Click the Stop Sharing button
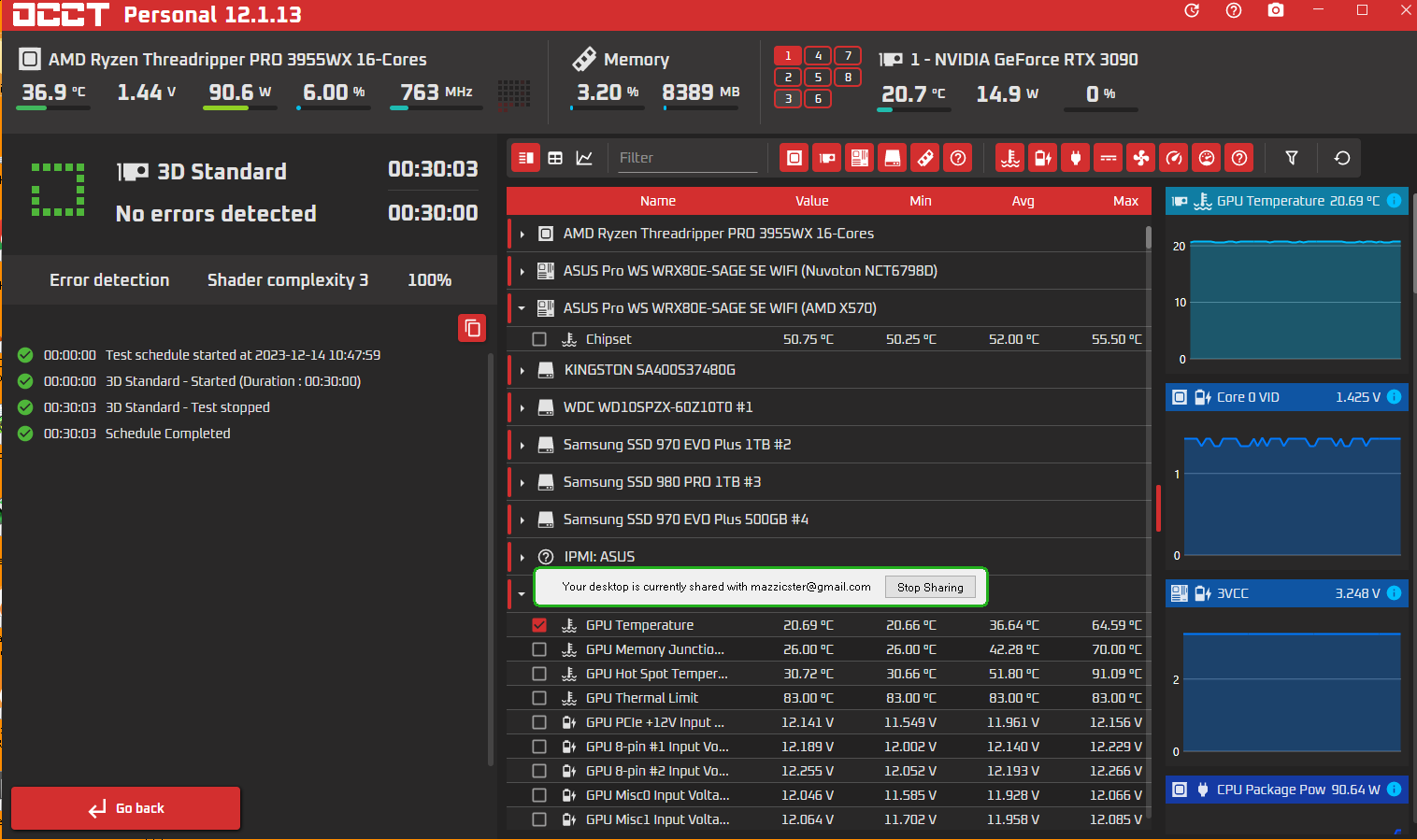This screenshot has height=840, width=1417. pos(929,587)
